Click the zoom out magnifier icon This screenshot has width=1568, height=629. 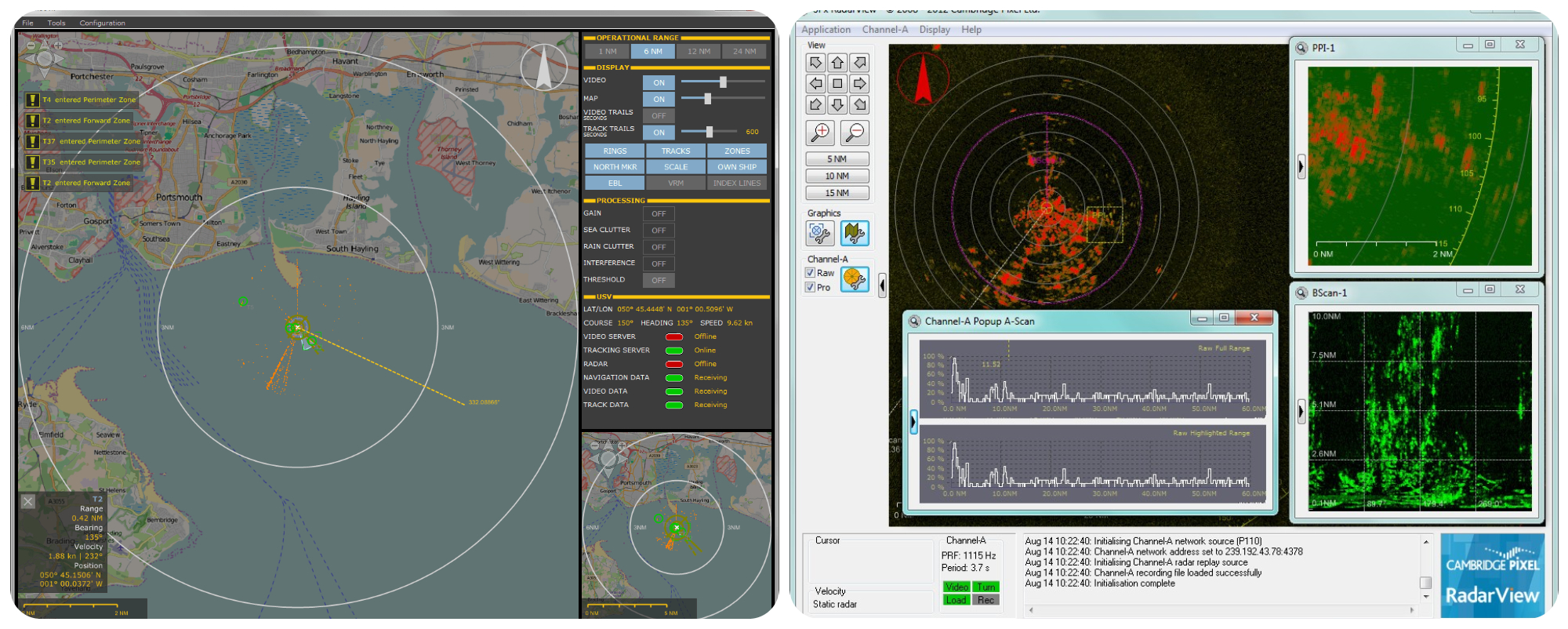(855, 133)
